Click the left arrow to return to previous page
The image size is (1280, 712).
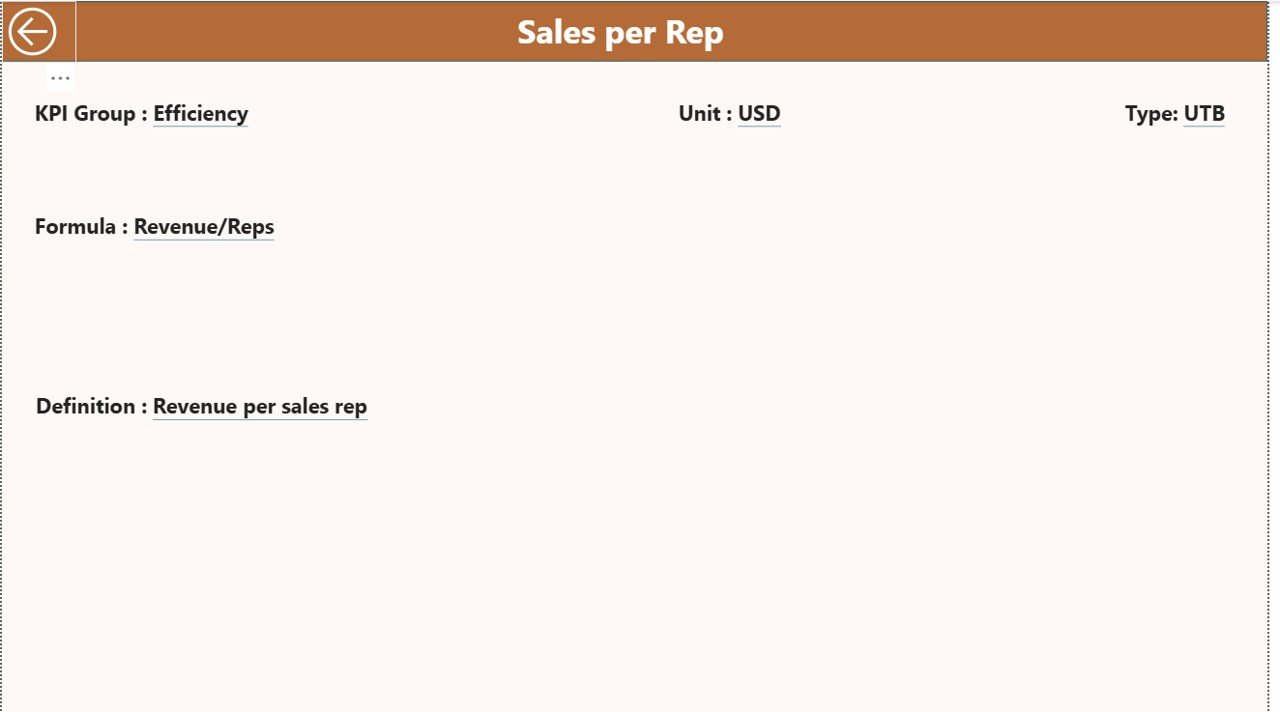pos(33,30)
